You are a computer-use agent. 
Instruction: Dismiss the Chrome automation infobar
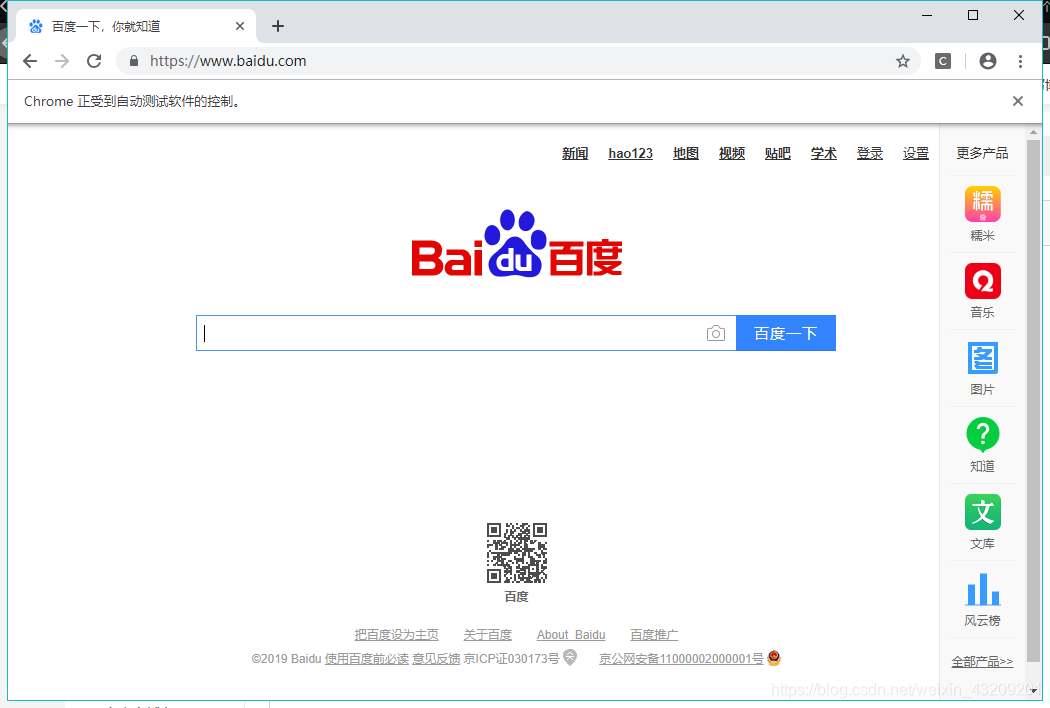[x=1018, y=101]
